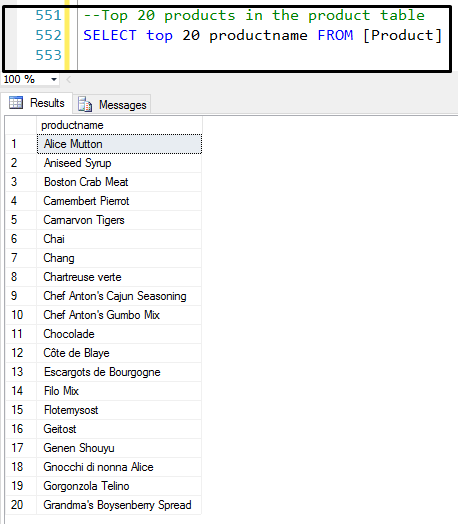Click line number 551 in the margin
Image resolution: width=458 pixels, height=524 pixels.
(x=49, y=15)
